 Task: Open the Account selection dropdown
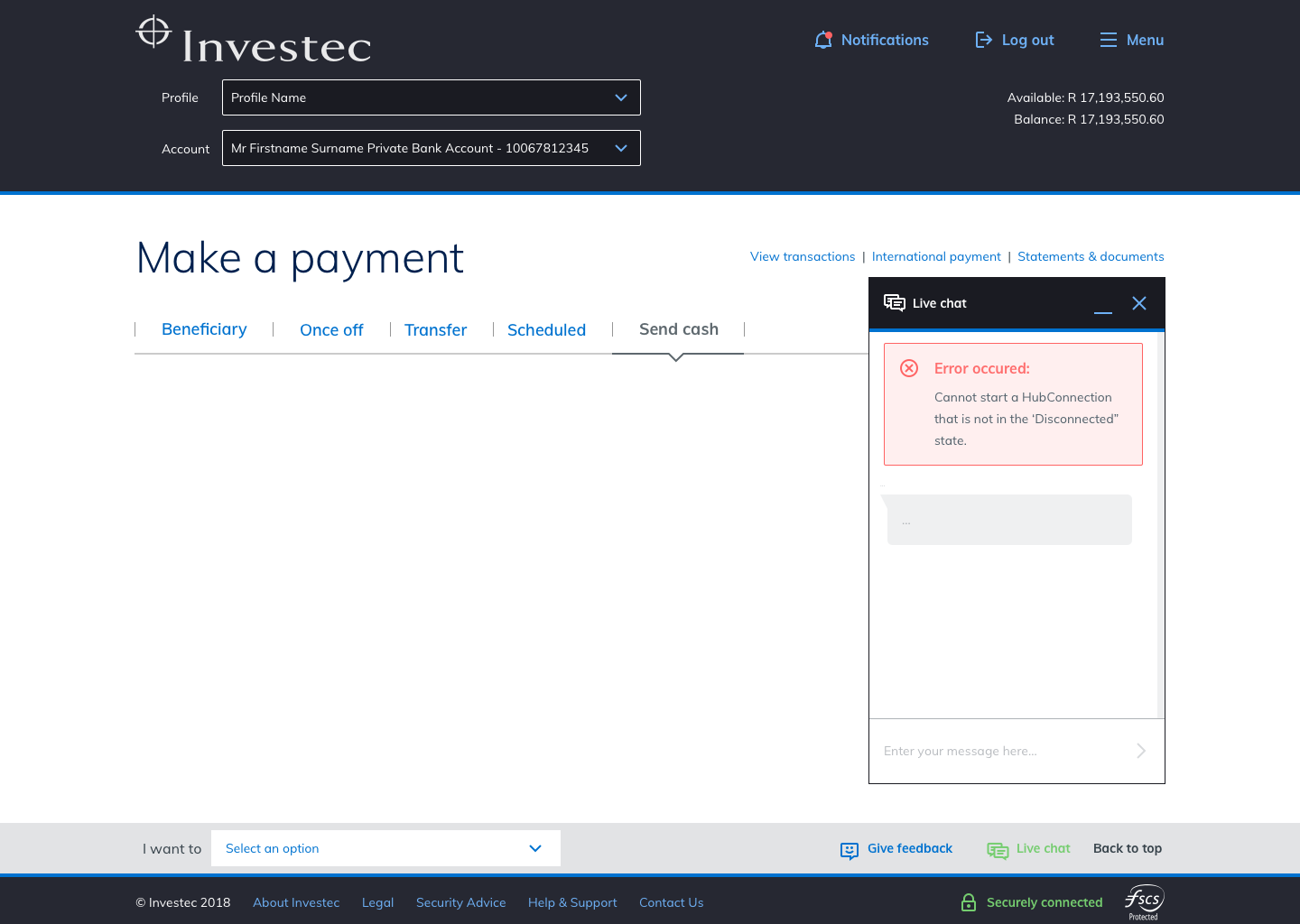point(432,148)
